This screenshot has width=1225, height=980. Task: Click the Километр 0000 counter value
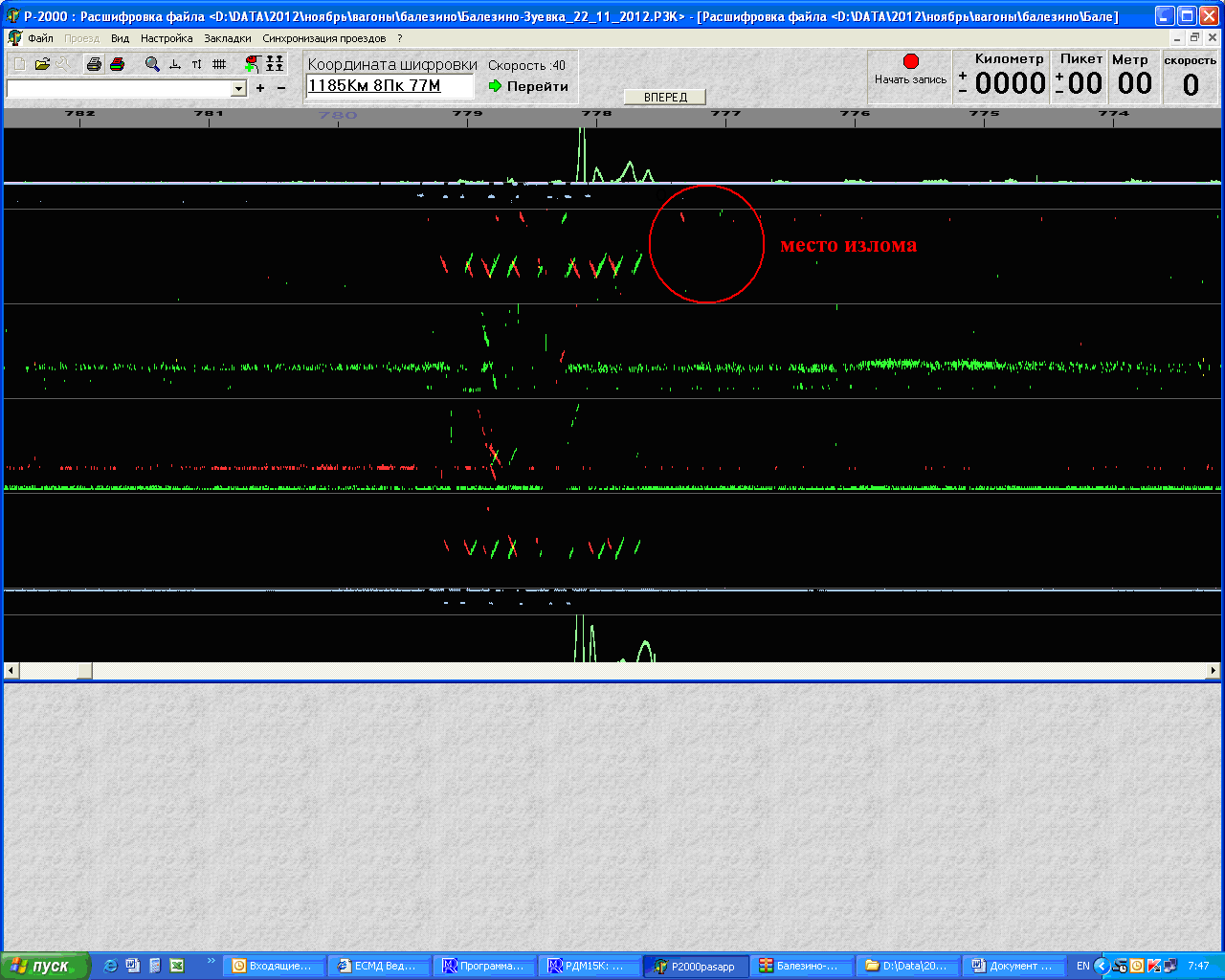point(1011,83)
